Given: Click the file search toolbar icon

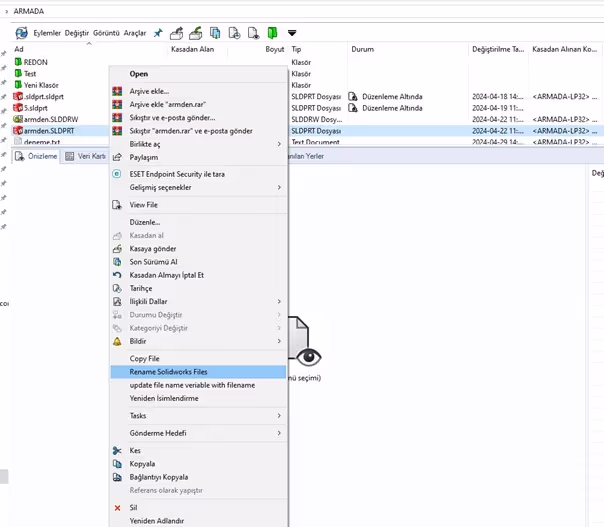Looking at the screenshot, I should (x=253, y=33).
